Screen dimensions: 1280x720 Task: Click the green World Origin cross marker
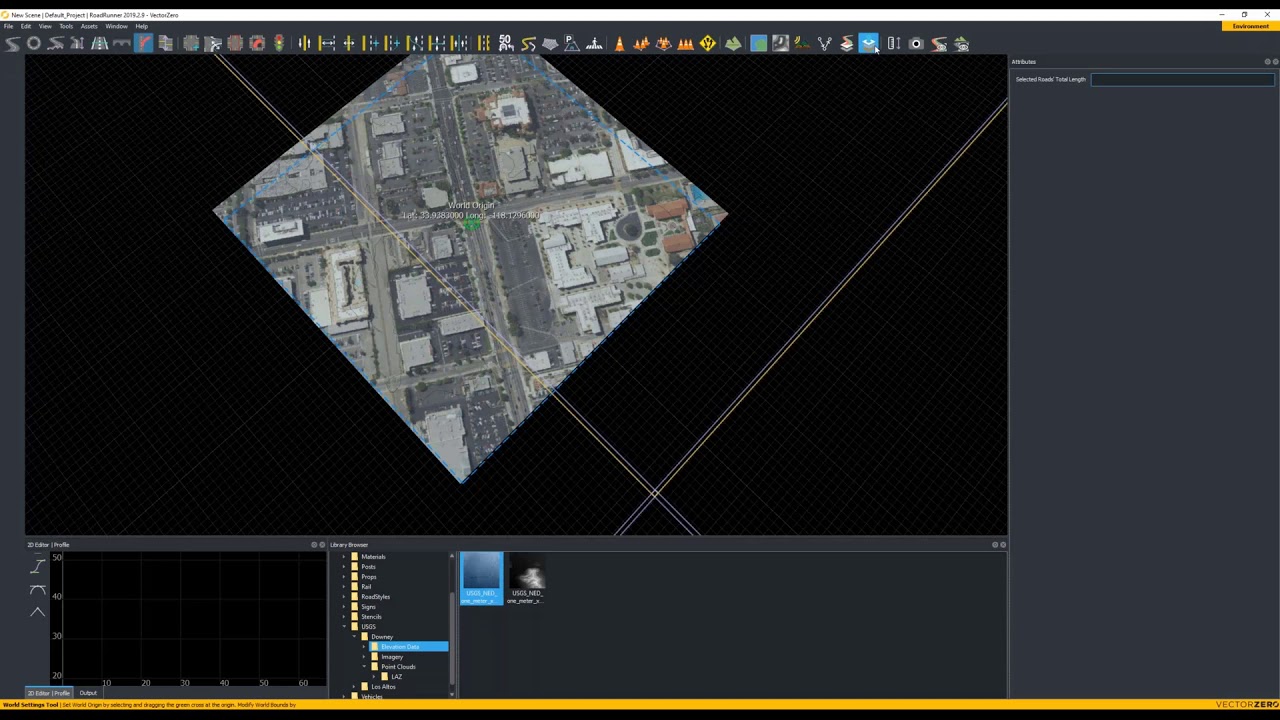[x=470, y=225]
